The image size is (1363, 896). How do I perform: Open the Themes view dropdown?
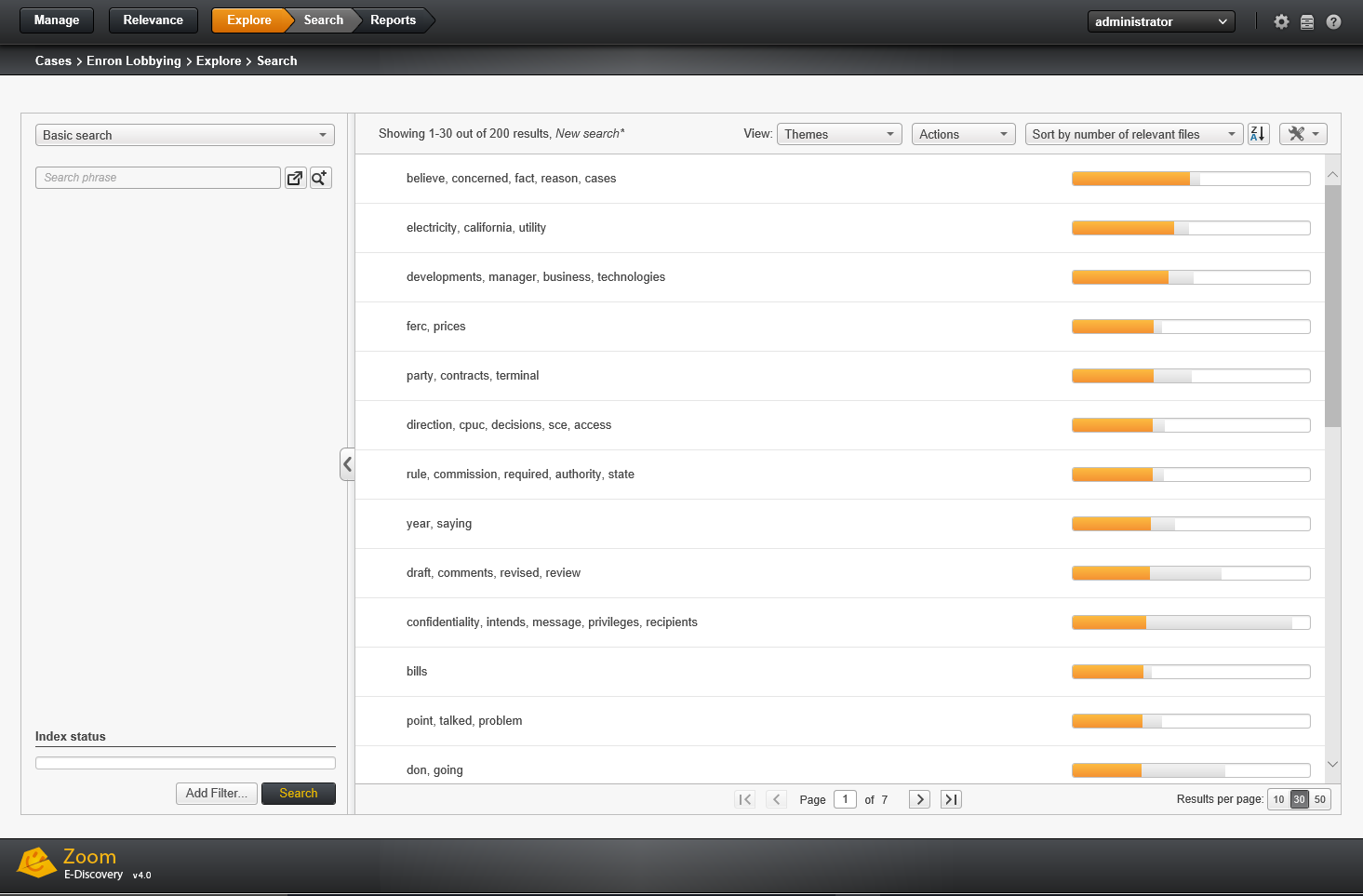(x=838, y=133)
